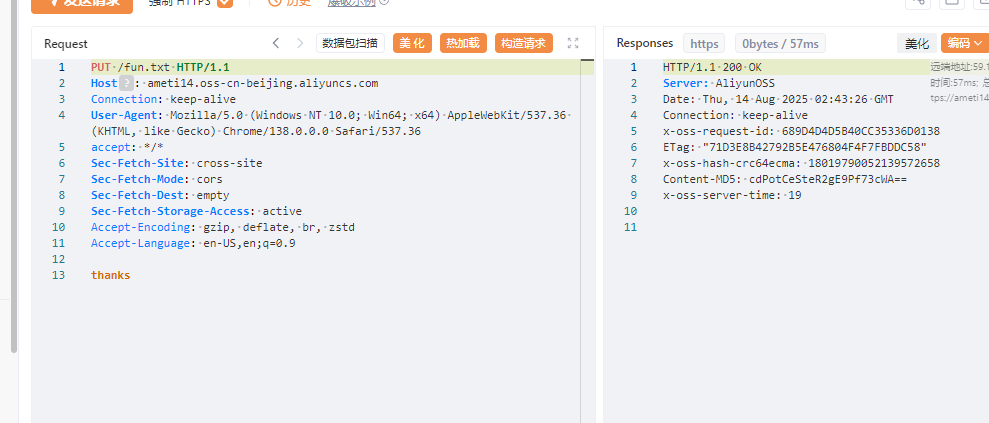Go to the next request arrow

click(x=300, y=43)
